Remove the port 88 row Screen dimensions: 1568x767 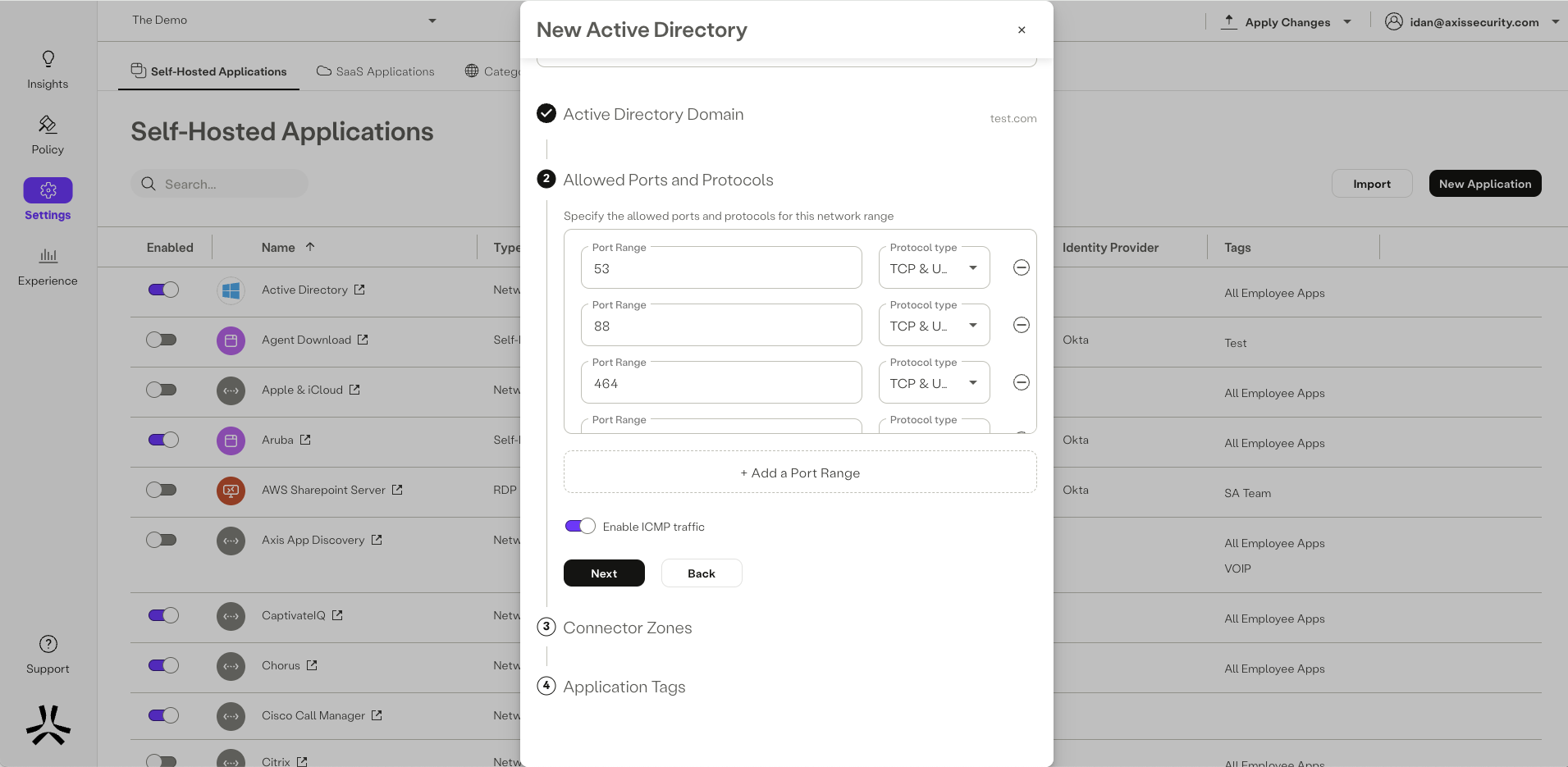pyautogui.click(x=1022, y=325)
